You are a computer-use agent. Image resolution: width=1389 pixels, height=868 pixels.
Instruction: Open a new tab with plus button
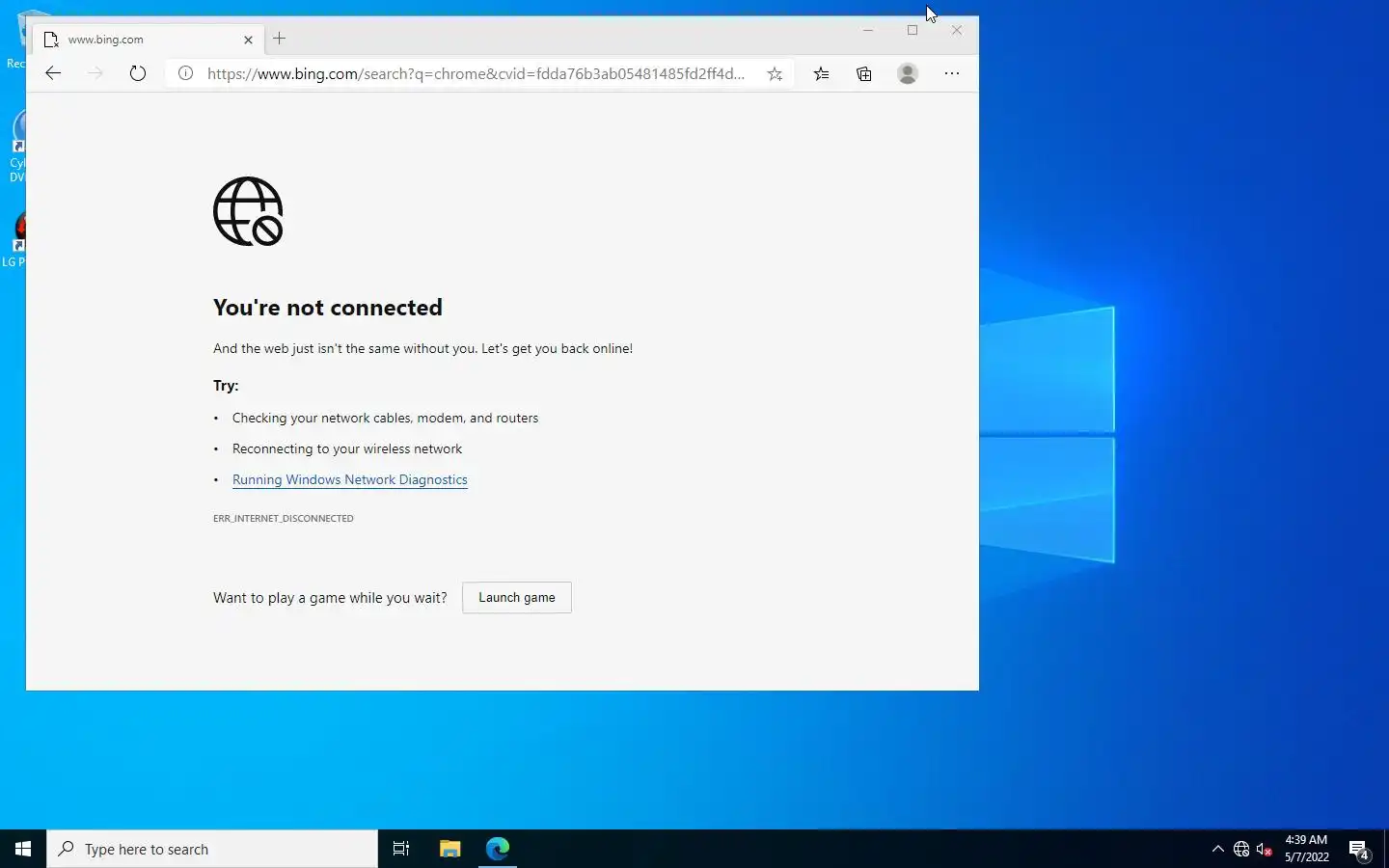(x=280, y=39)
